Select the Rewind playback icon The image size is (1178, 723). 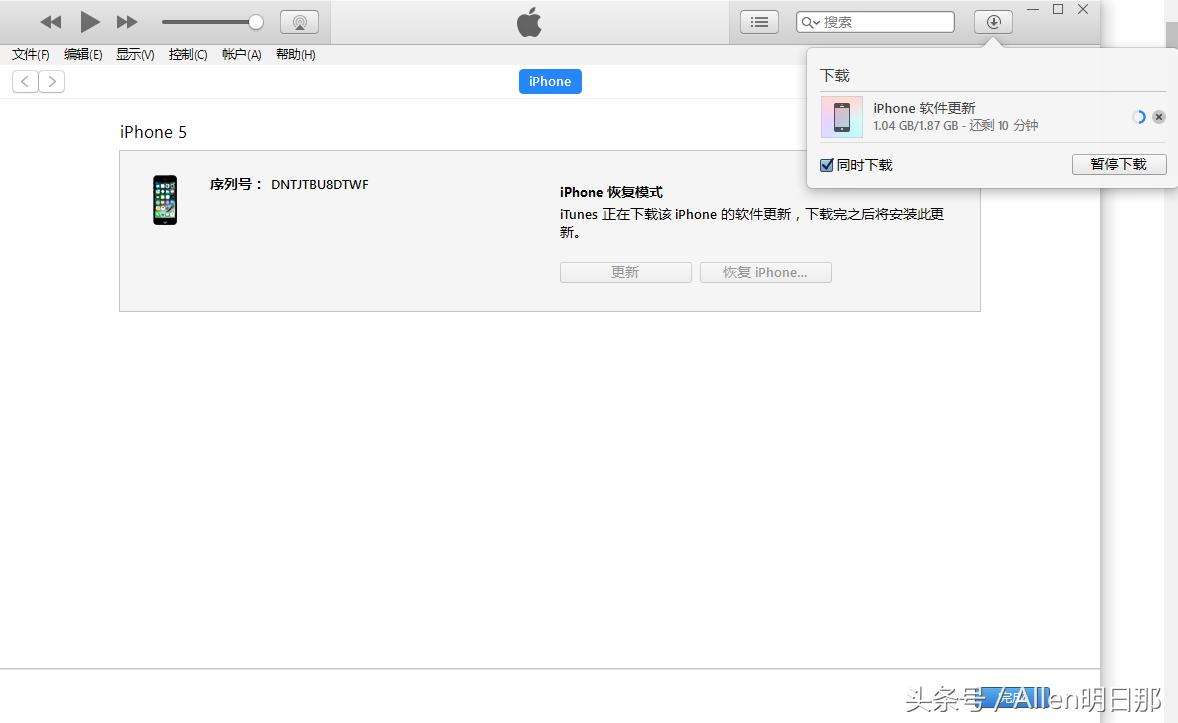(50, 21)
